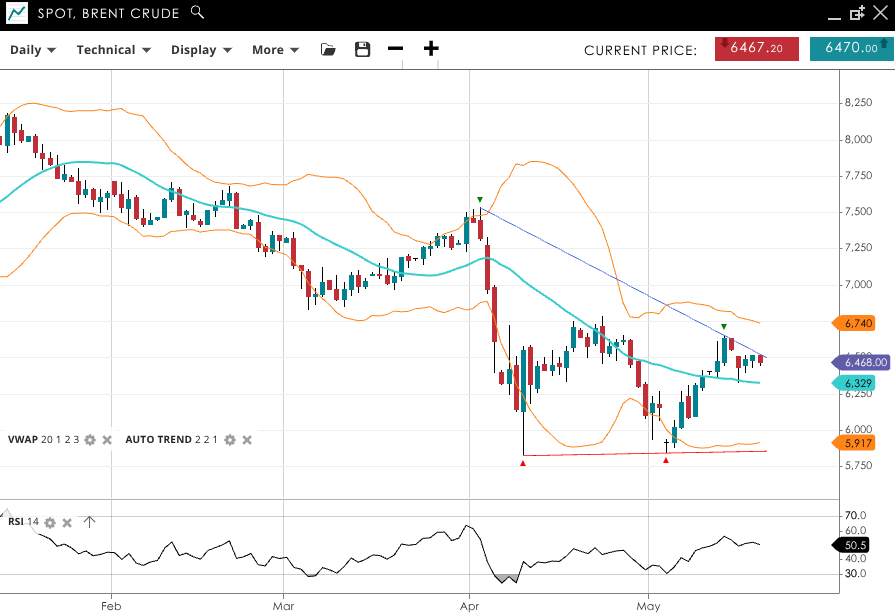Click the orange 6,740 upper band price label

pos(853,323)
